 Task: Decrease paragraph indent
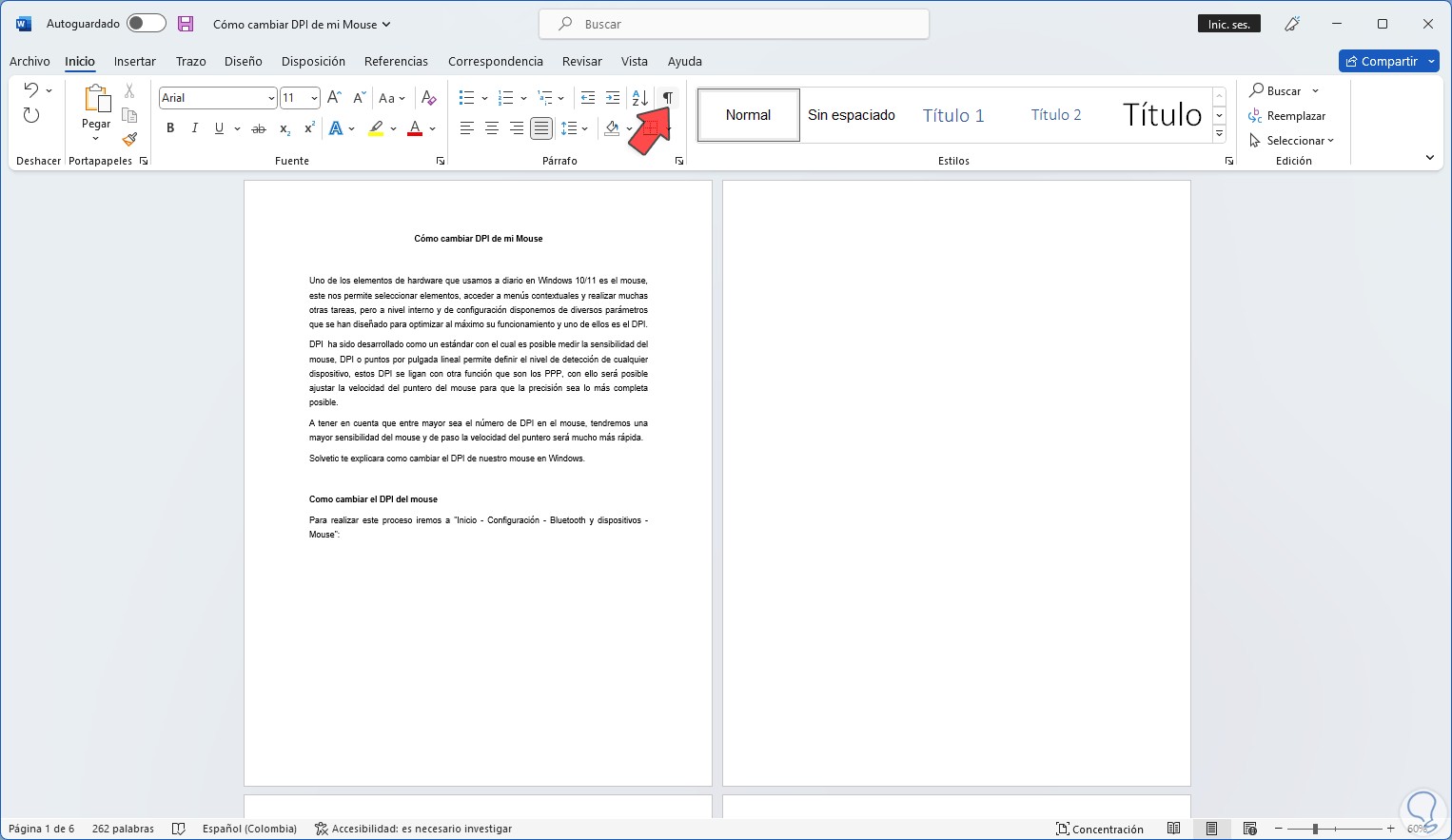[588, 98]
